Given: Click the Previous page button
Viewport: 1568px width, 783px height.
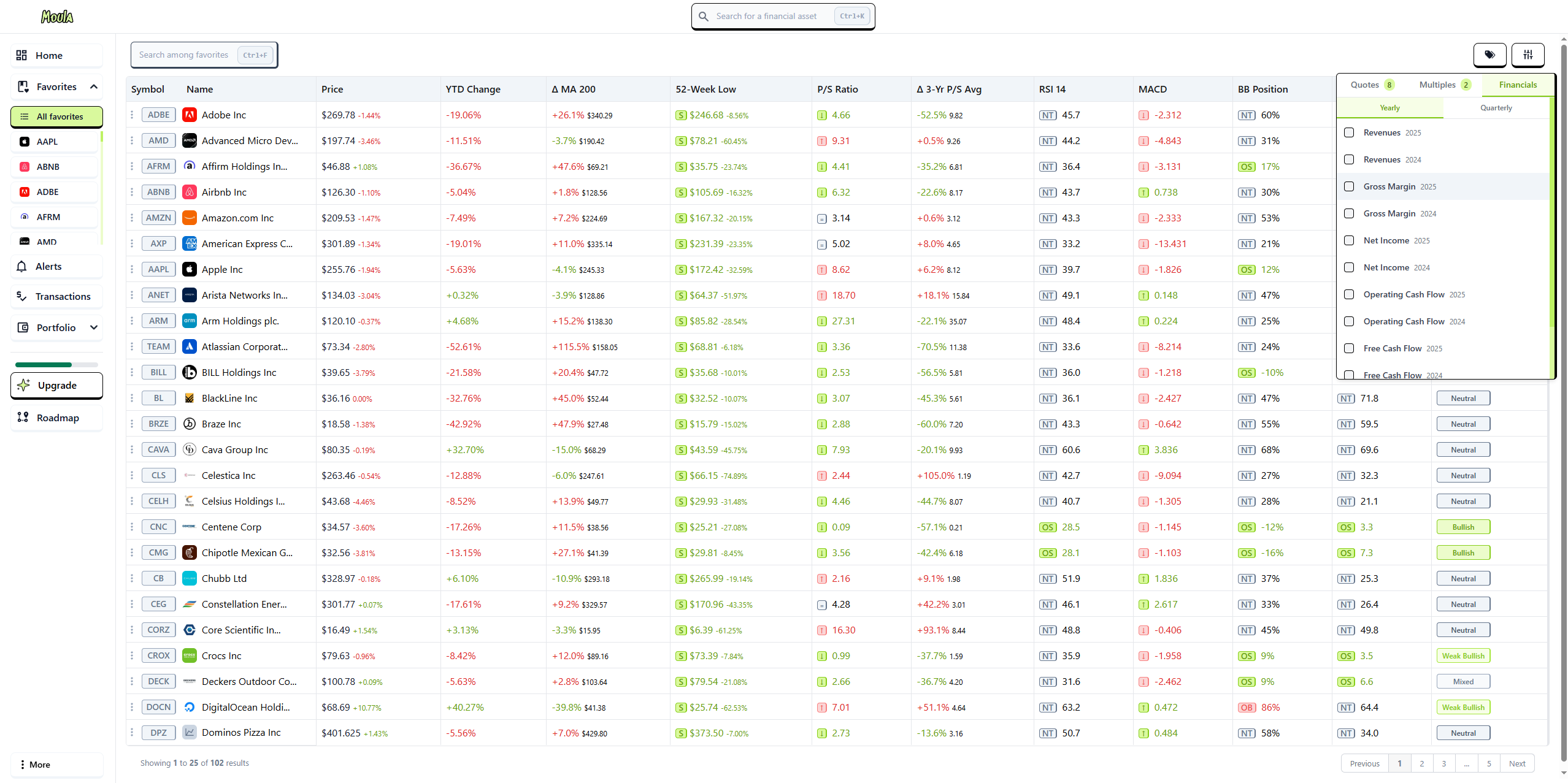Looking at the screenshot, I should tap(1365, 763).
